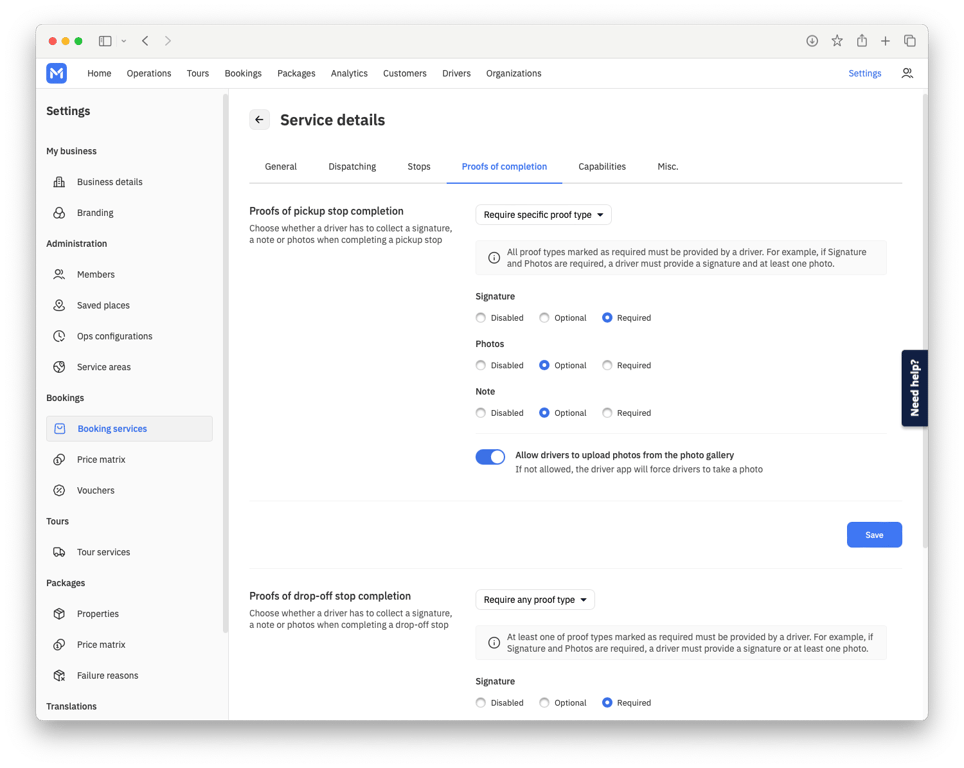Screen dimensions: 964x768
Task: Set pickup Signature to Optional
Action: 544,318
